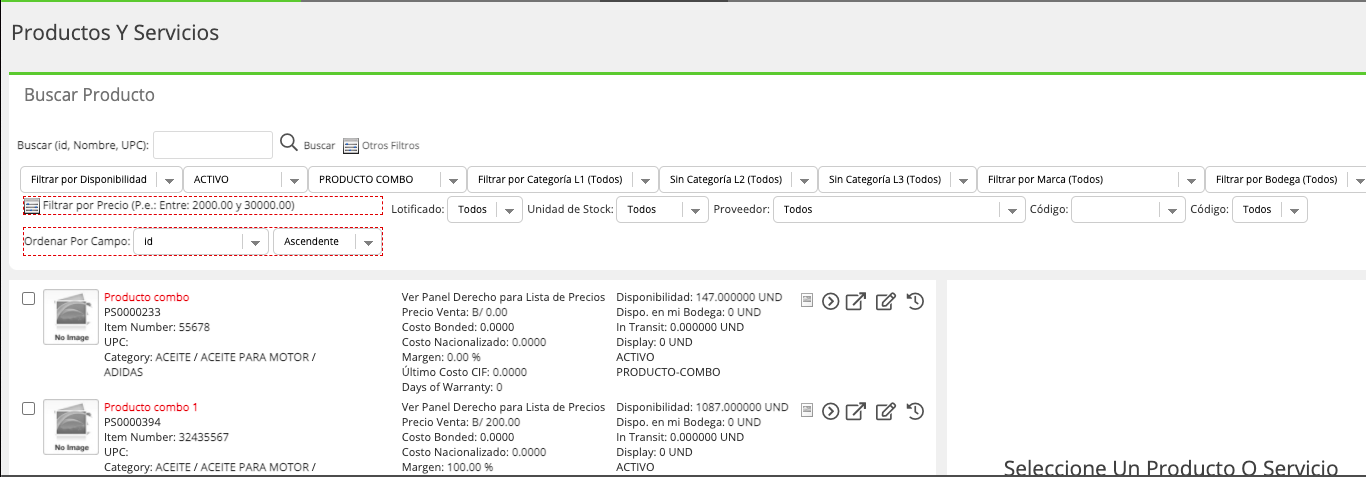Click circled arrow icon for PS0000394
The width and height of the screenshot is (1366, 477).
pos(830,411)
